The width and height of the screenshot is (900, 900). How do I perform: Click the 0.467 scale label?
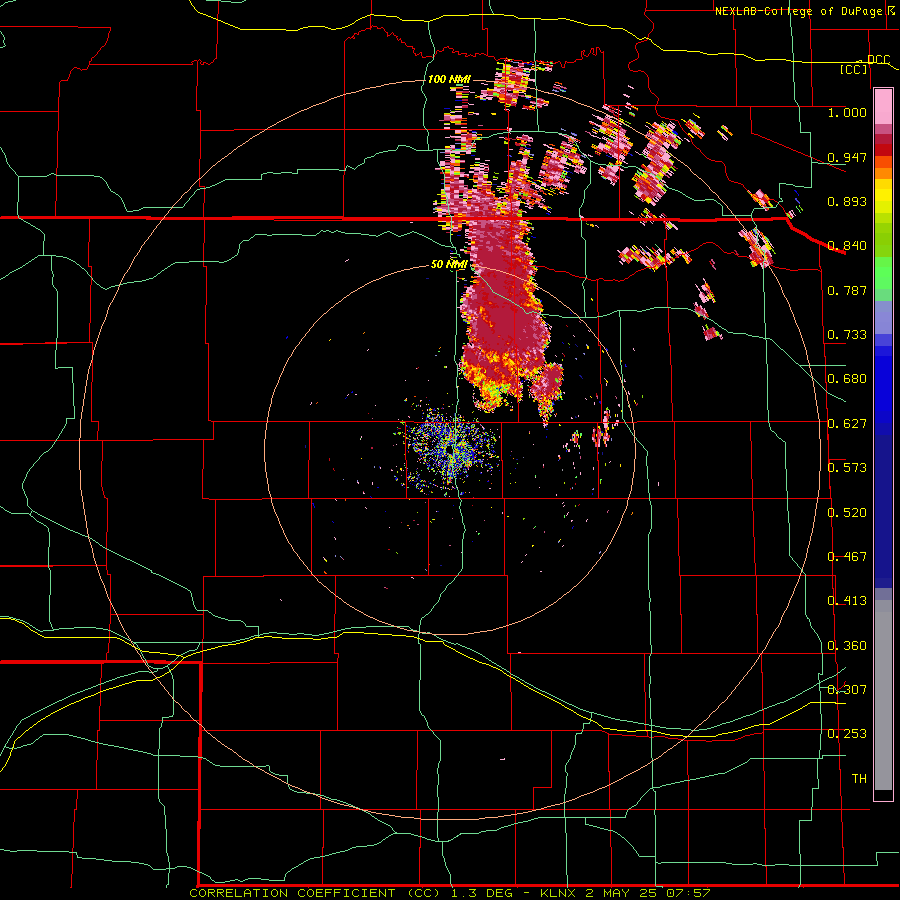tap(847, 557)
